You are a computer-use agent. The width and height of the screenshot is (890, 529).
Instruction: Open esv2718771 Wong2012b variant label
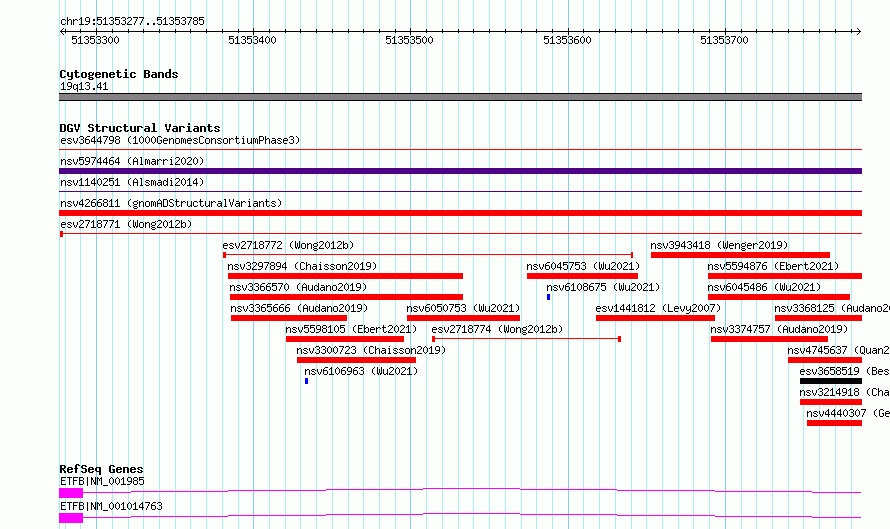[126, 224]
